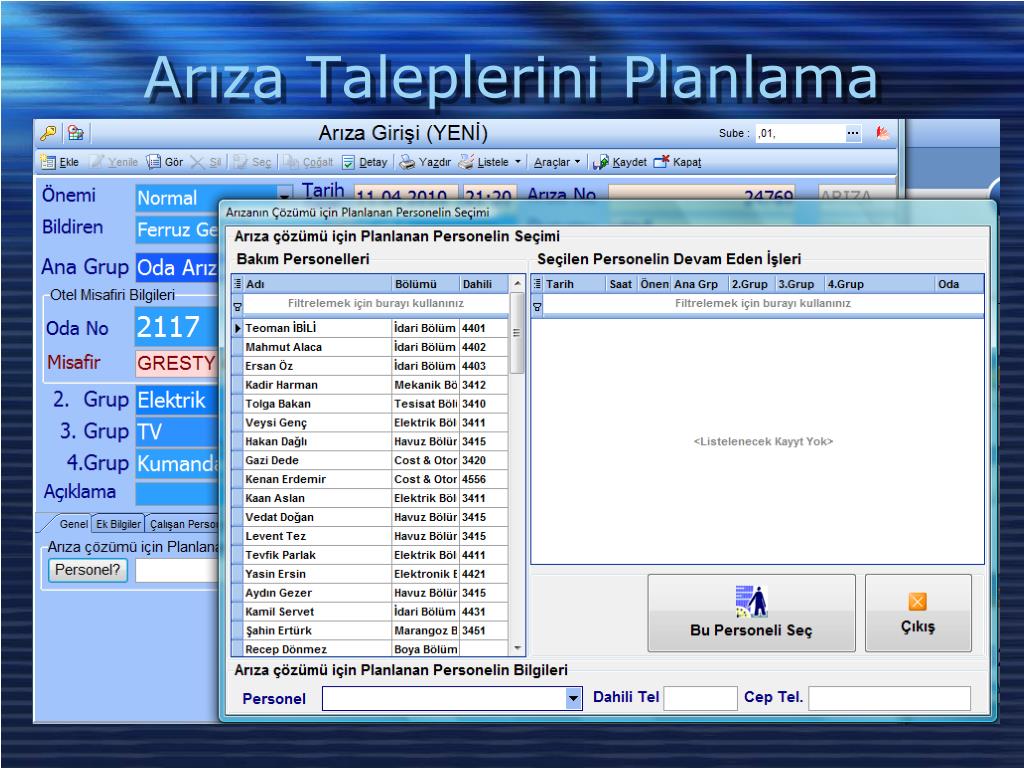Click the Personel? button
This screenshot has height=768, width=1024.
88,570
